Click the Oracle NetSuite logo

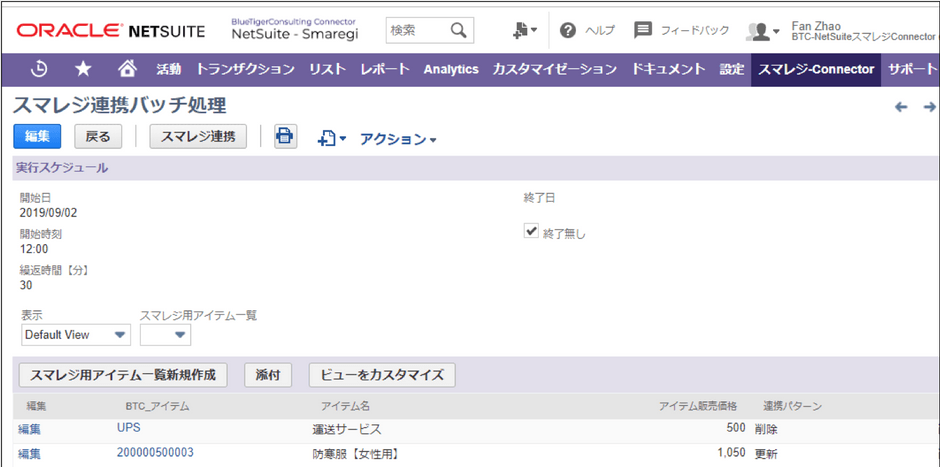(x=111, y=31)
